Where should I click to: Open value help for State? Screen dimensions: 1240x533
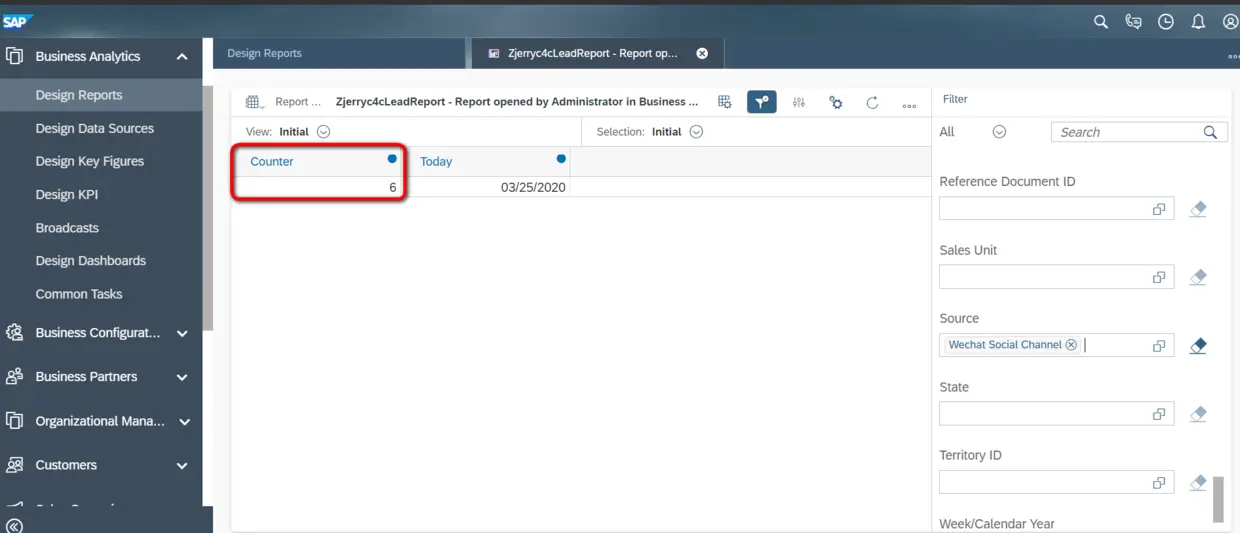coord(1159,414)
